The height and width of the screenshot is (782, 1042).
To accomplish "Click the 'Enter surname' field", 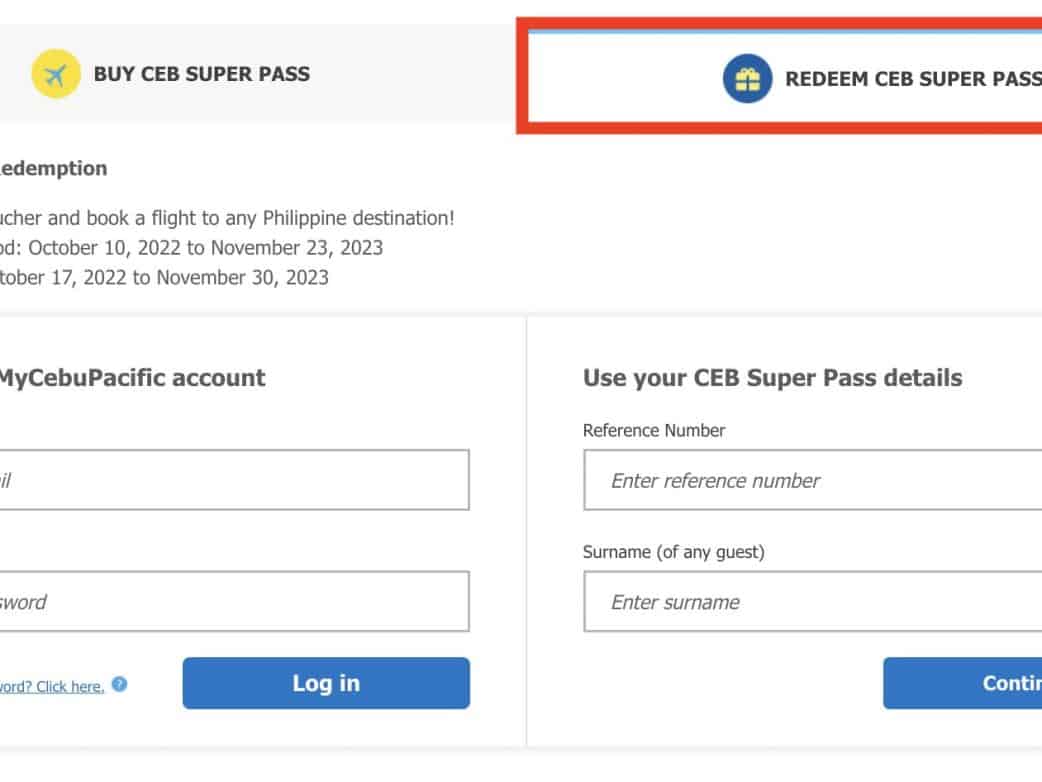I will (812, 602).
